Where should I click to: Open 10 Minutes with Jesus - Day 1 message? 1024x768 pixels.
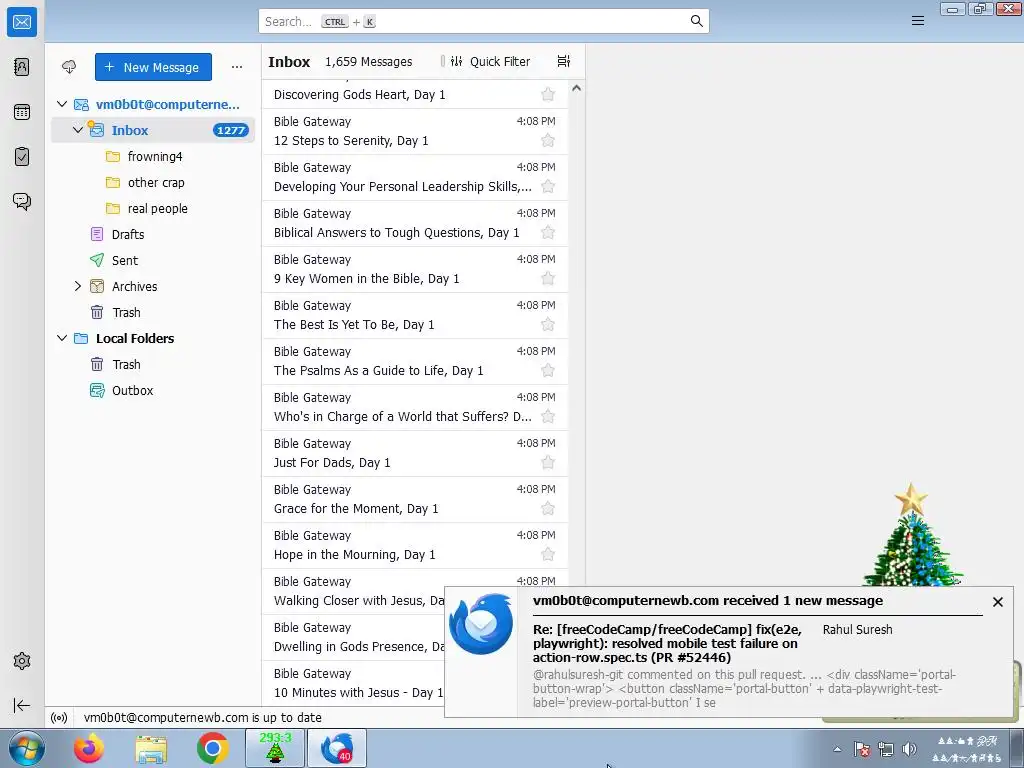click(x=353, y=683)
